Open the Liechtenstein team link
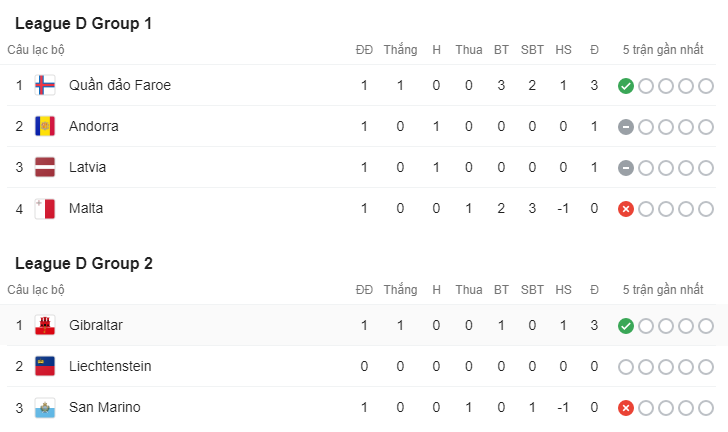728x432 pixels. click(110, 366)
